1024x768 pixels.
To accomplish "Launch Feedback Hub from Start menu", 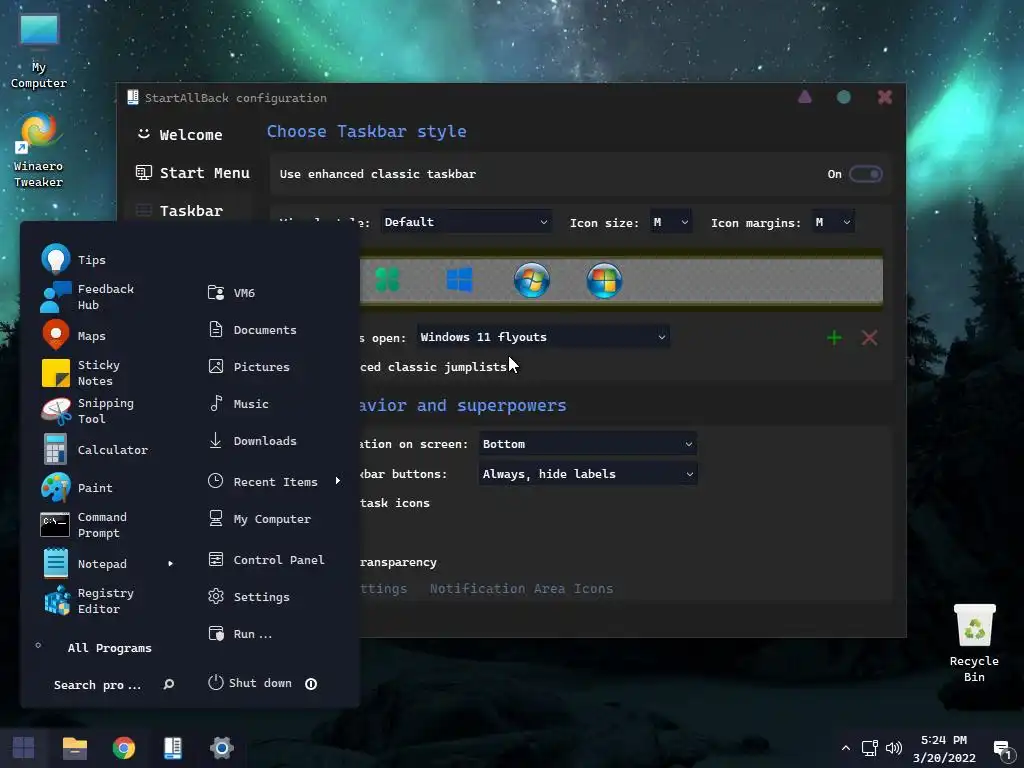I will pyautogui.click(x=88, y=297).
